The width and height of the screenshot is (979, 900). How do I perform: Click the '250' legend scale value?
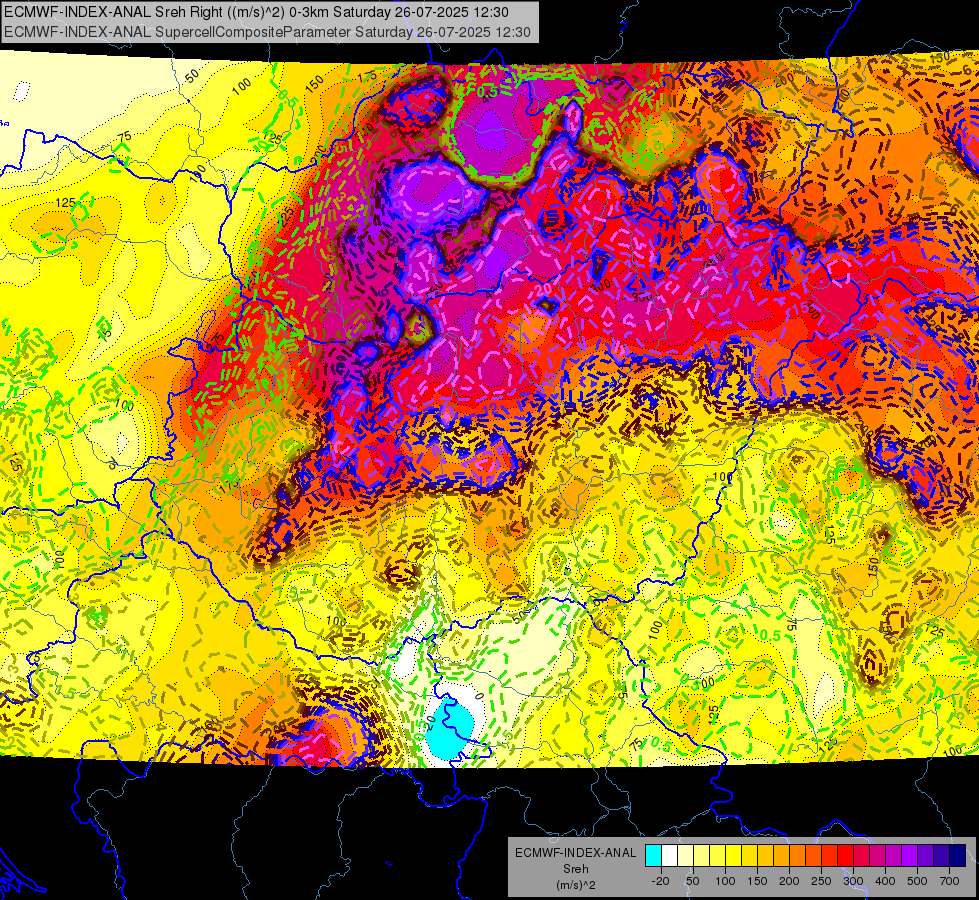click(x=821, y=881)
